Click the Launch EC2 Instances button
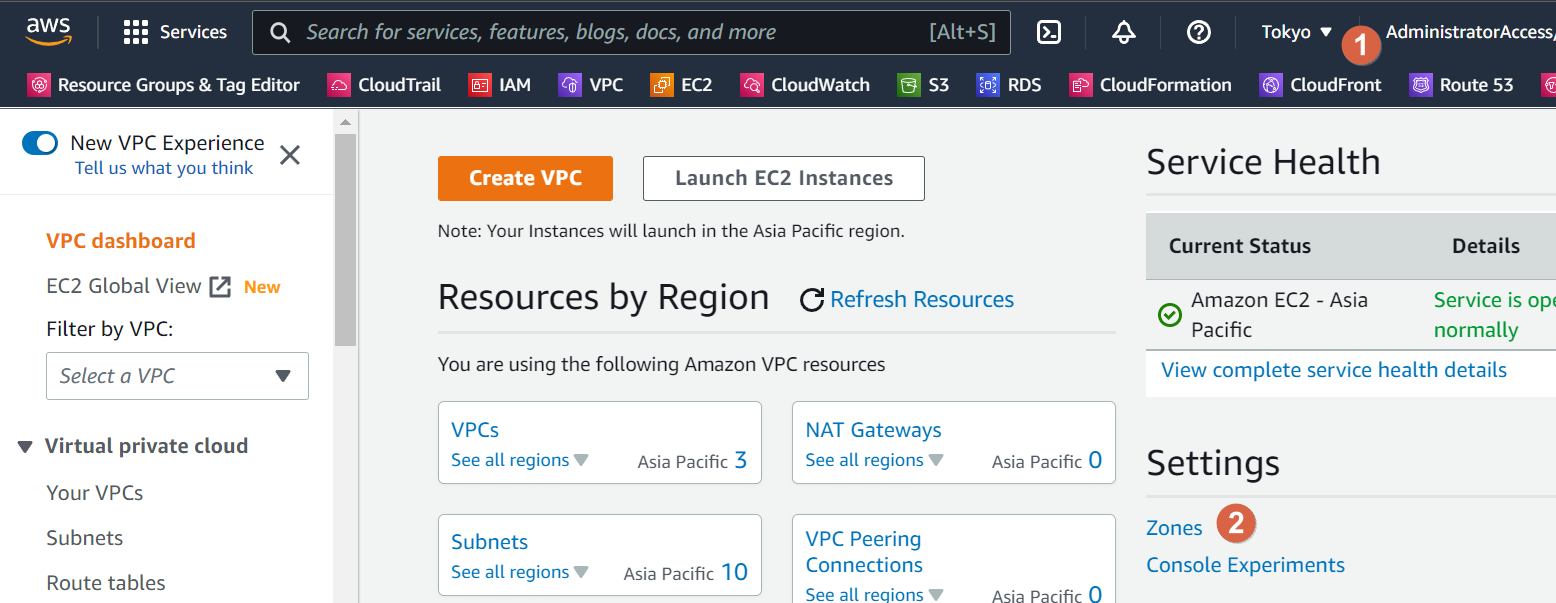The height and width of the screenshot is (603, 1556). point(783,178)
